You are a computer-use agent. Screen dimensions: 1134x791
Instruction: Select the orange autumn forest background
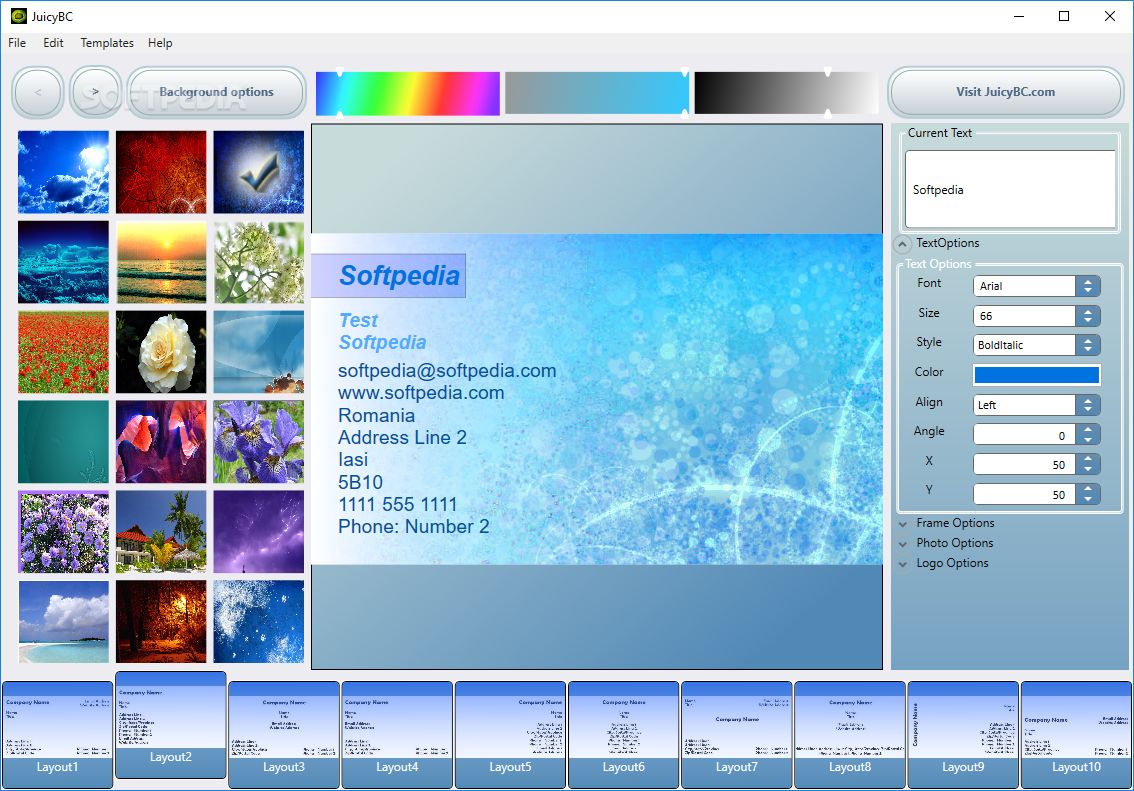(x=161, y=622)
